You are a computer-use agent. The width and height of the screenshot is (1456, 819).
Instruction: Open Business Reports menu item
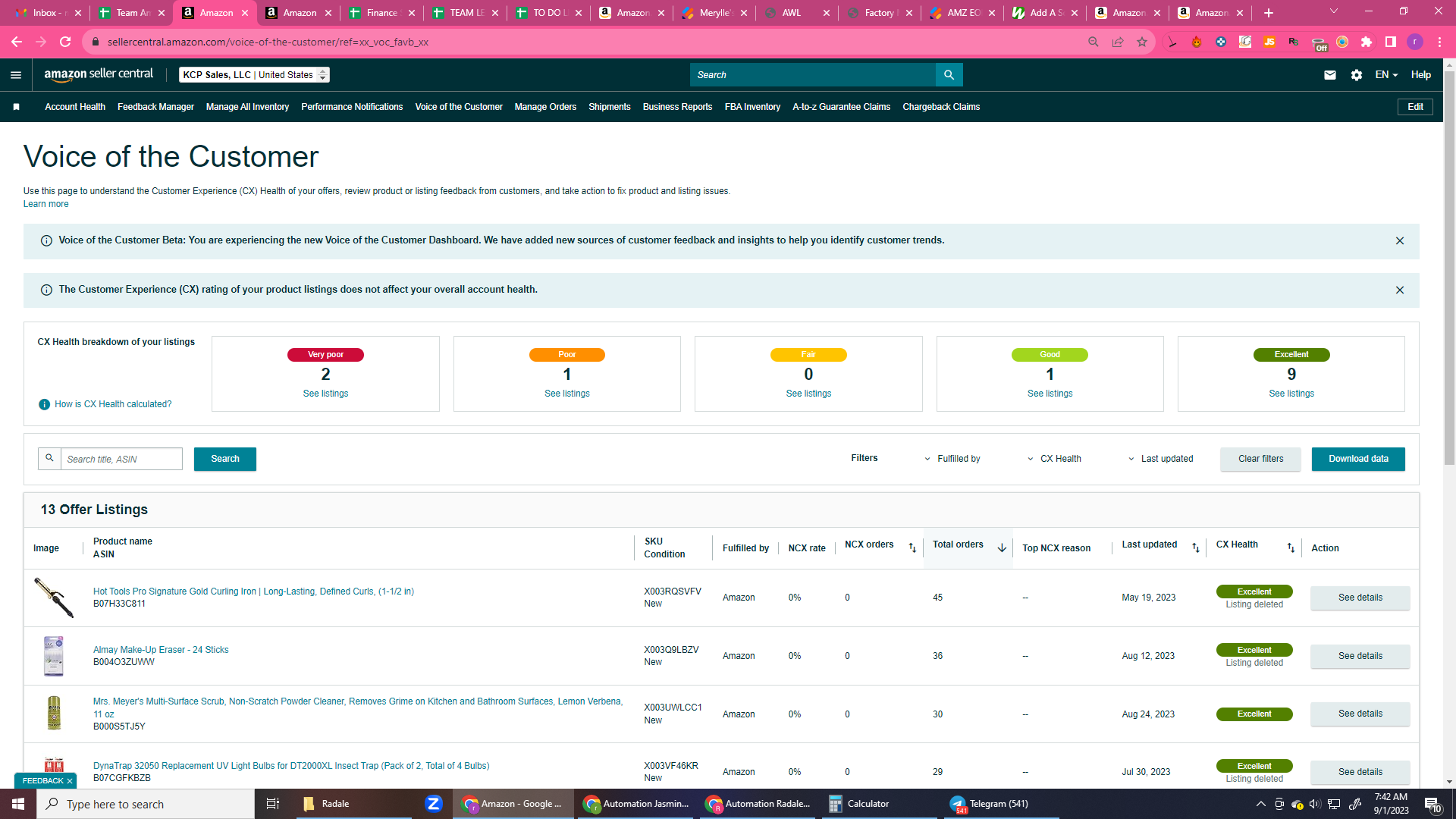(677, 107)
